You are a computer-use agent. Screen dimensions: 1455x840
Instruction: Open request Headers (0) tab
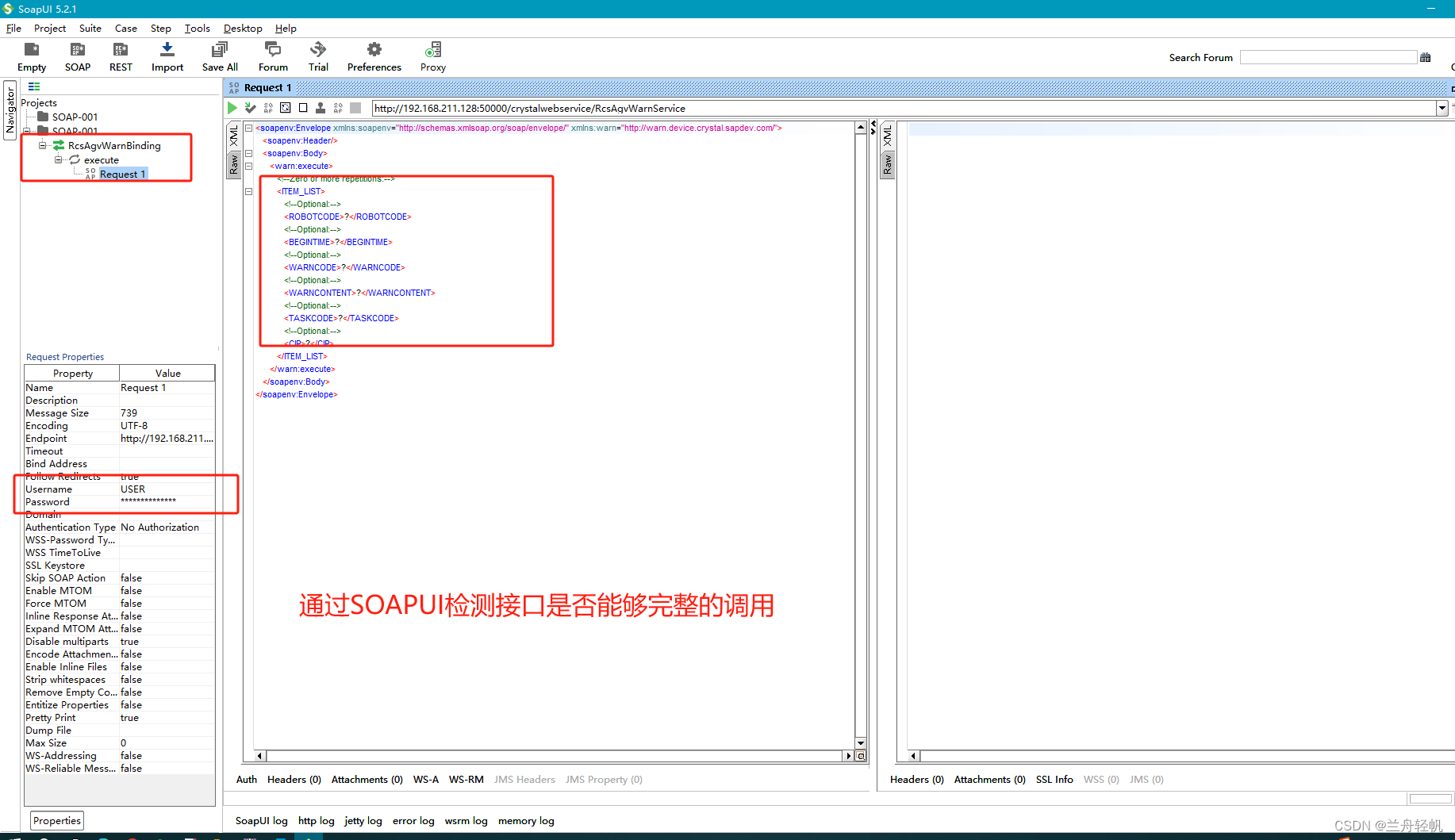294,780
